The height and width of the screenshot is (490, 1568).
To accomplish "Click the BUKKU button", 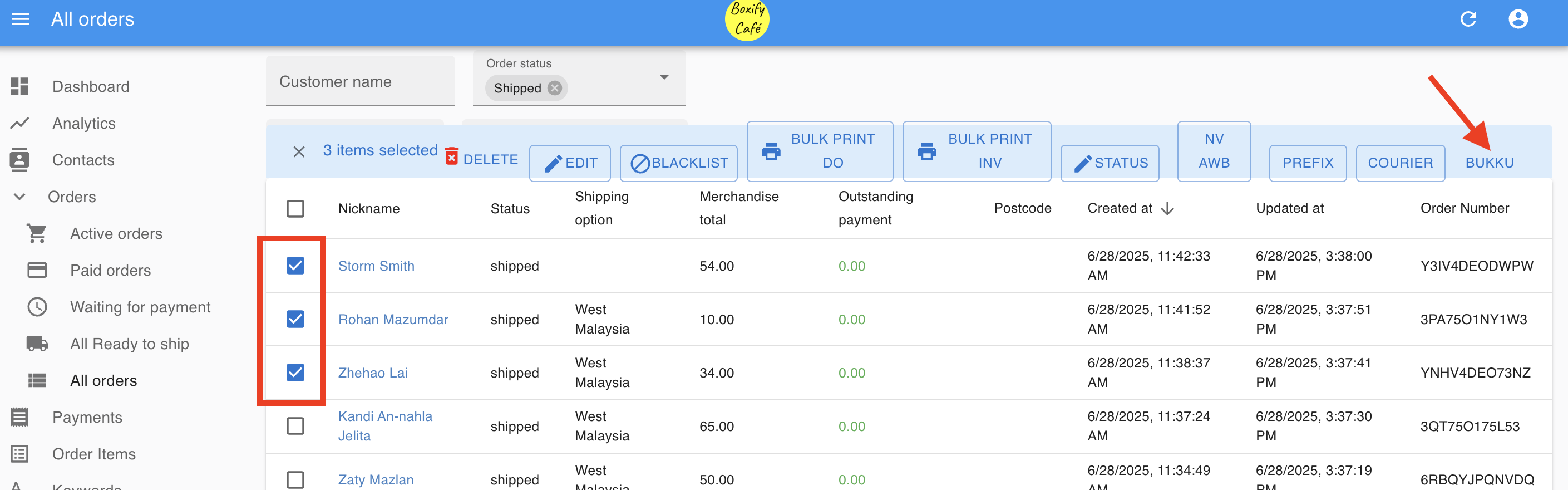I will (1489, 163).
